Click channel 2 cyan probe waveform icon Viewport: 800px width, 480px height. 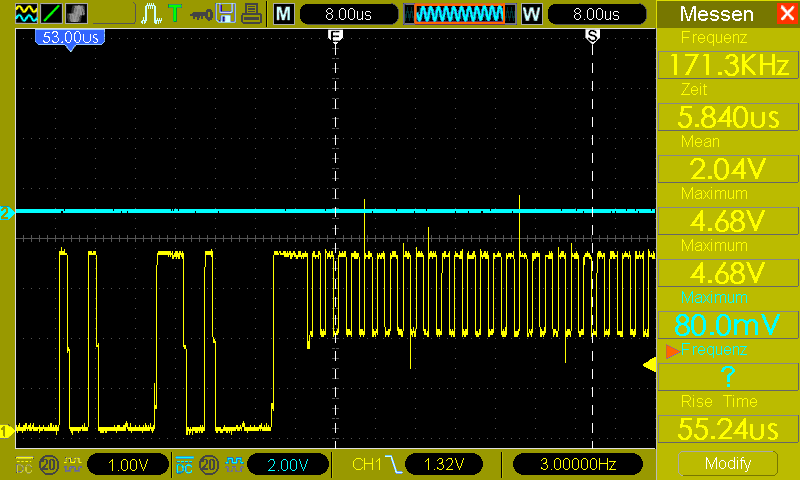[x=234, y=465]
